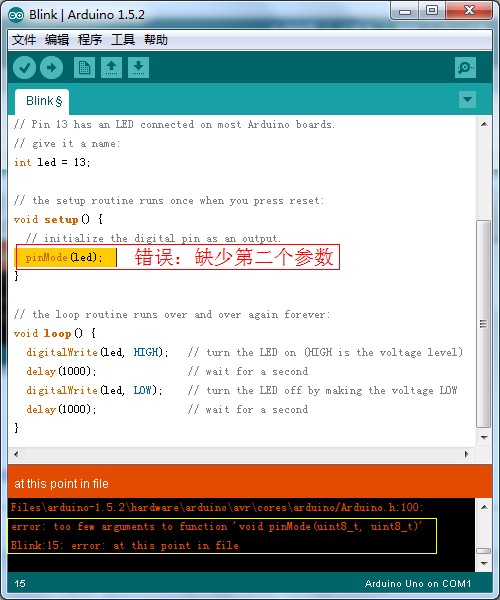Viewport: 500px width, 600px height.
Task: Maximize the Arduino window
Action: [432, 10]
